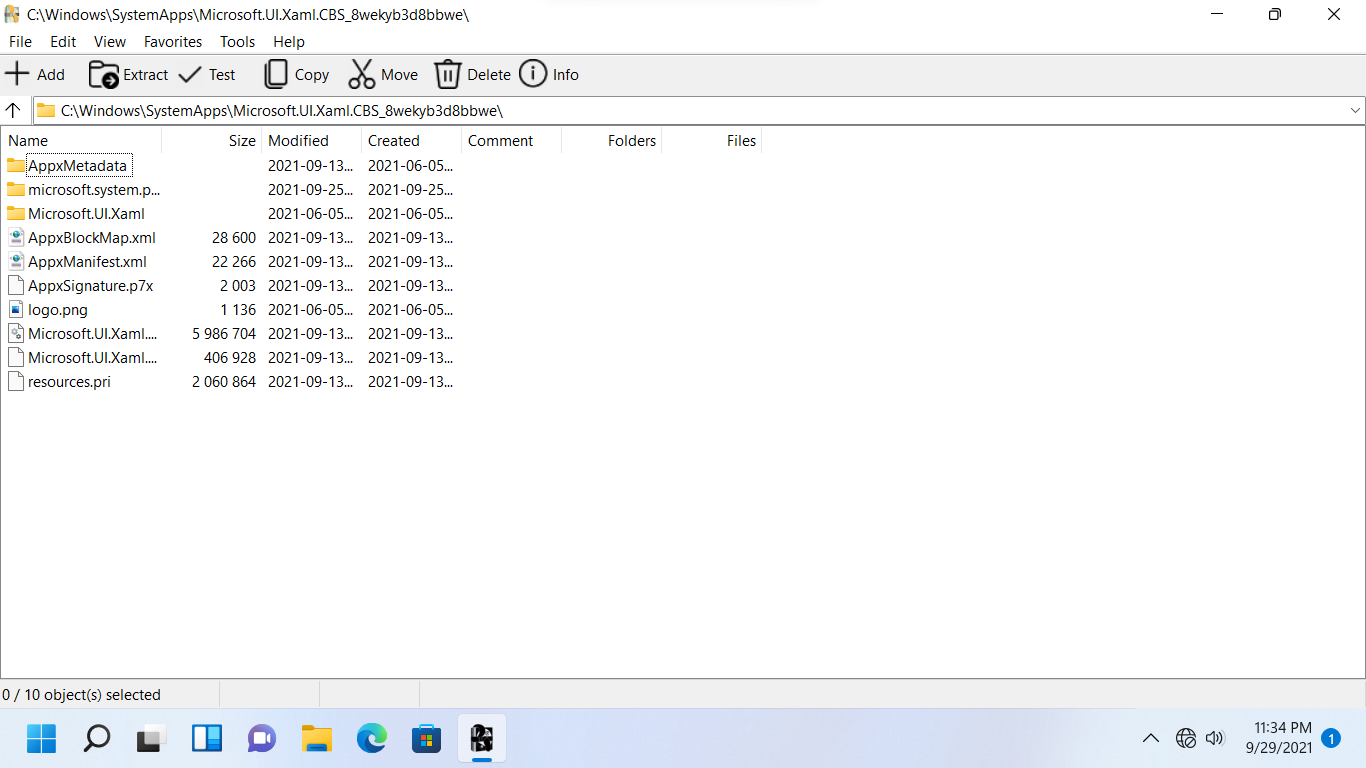The width and height of the screenshot is (1366, 768).
Task: Select the Move scissors tool
Action: [383, 74]
